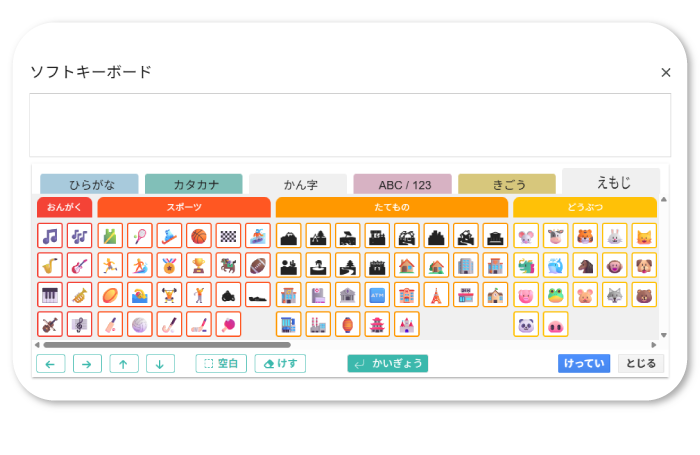700x455 pixels.
Task: Insert the tiger face emoji
Action: (x=585, y=236)
